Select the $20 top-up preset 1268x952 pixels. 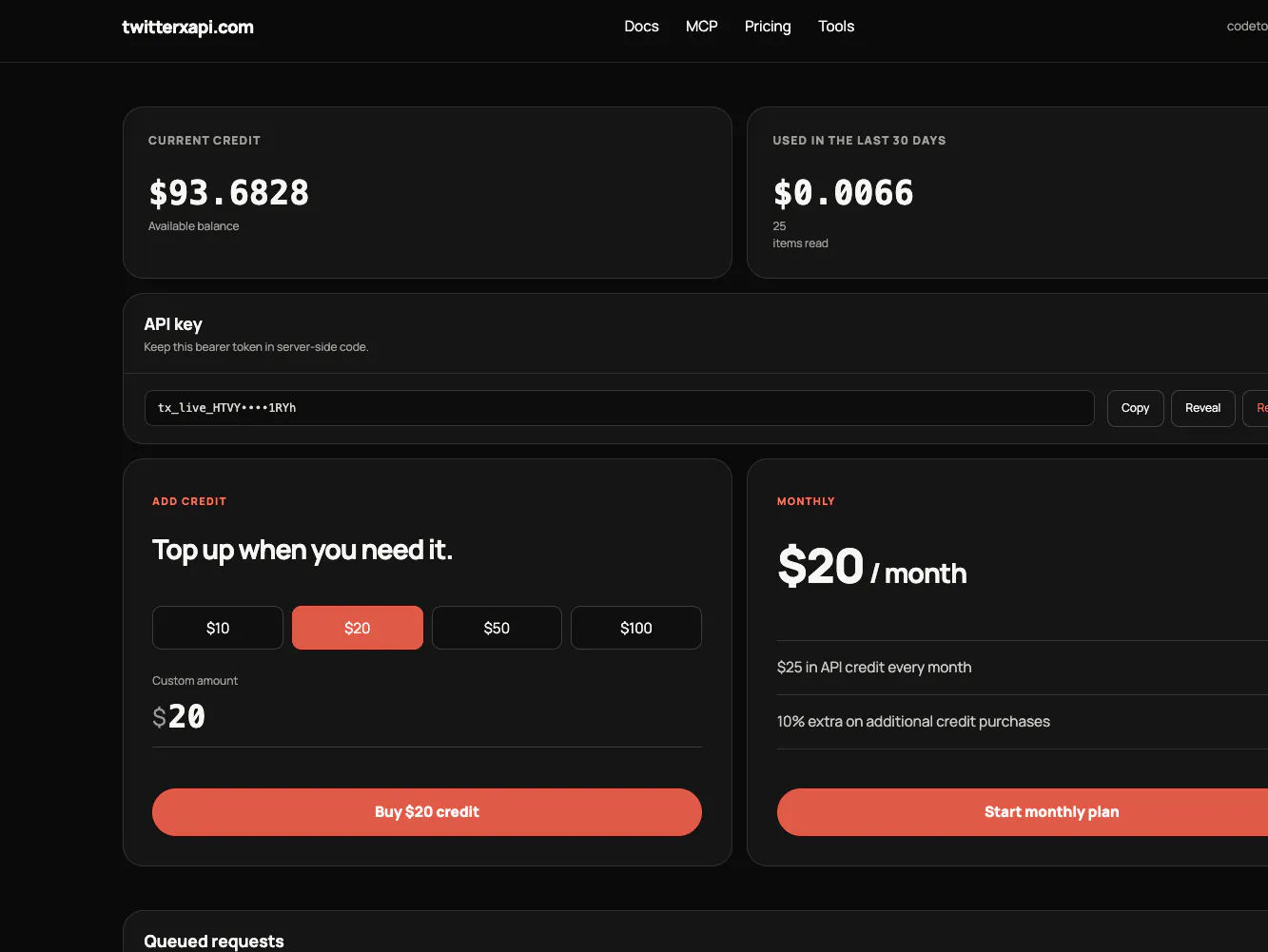pos(358,628)
